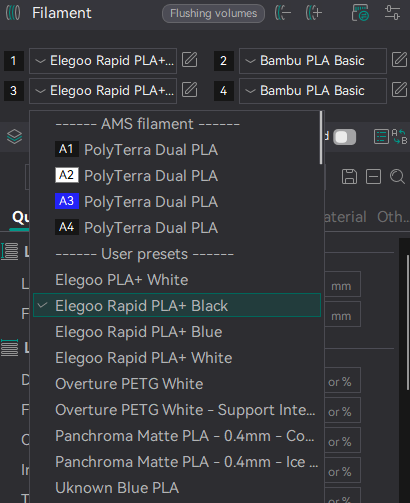The height and width of the screenshot is (503, 410).
Task: Edit filament 2 preset
Action: pyautogui.click(x=399, y=60)
